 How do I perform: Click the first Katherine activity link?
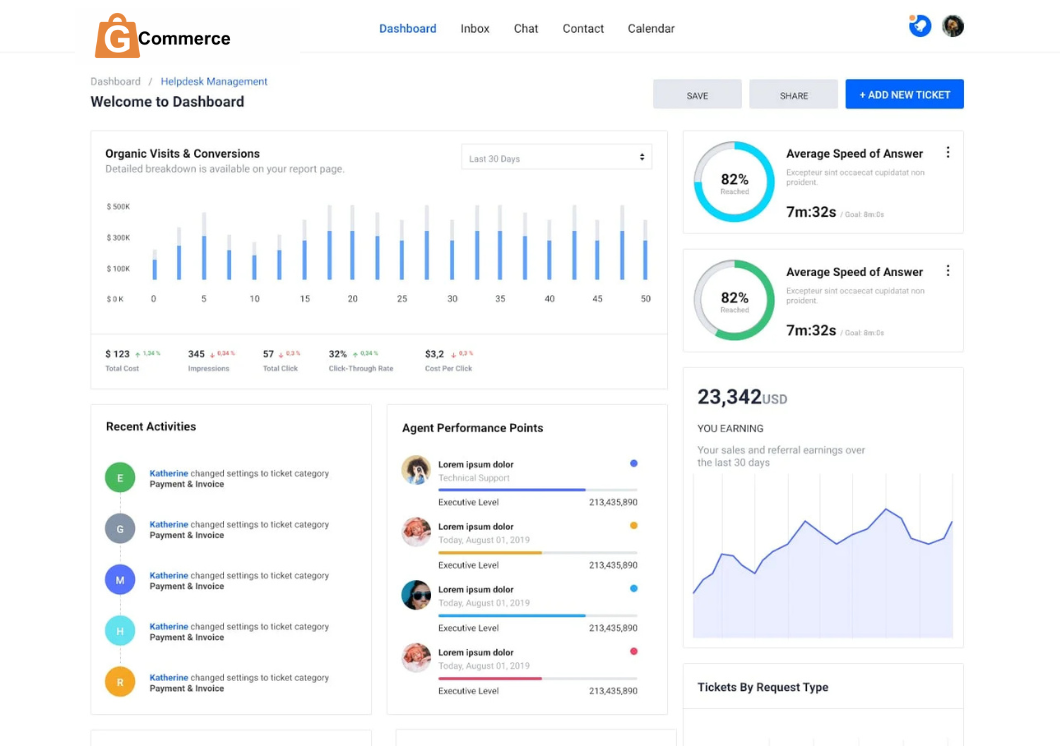(169, 473)
